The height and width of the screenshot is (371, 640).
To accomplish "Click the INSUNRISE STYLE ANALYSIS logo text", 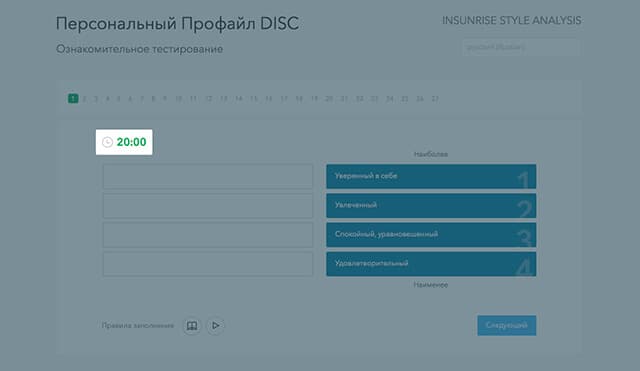I will coord(512,20).
